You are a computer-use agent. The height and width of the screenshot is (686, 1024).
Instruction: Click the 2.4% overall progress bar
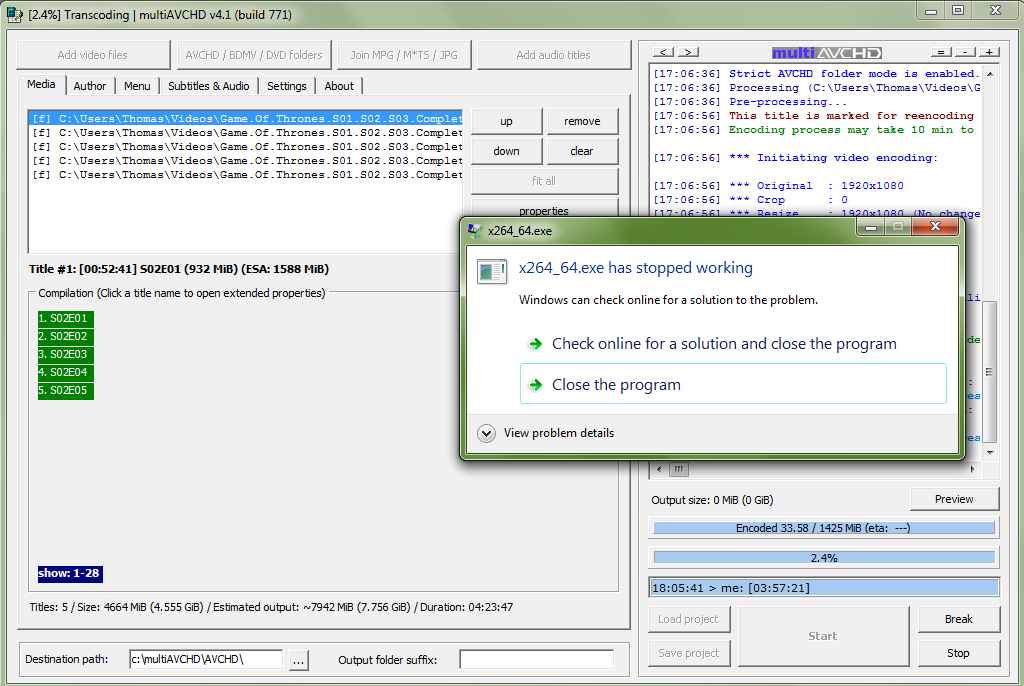click(x=824, y=558)
